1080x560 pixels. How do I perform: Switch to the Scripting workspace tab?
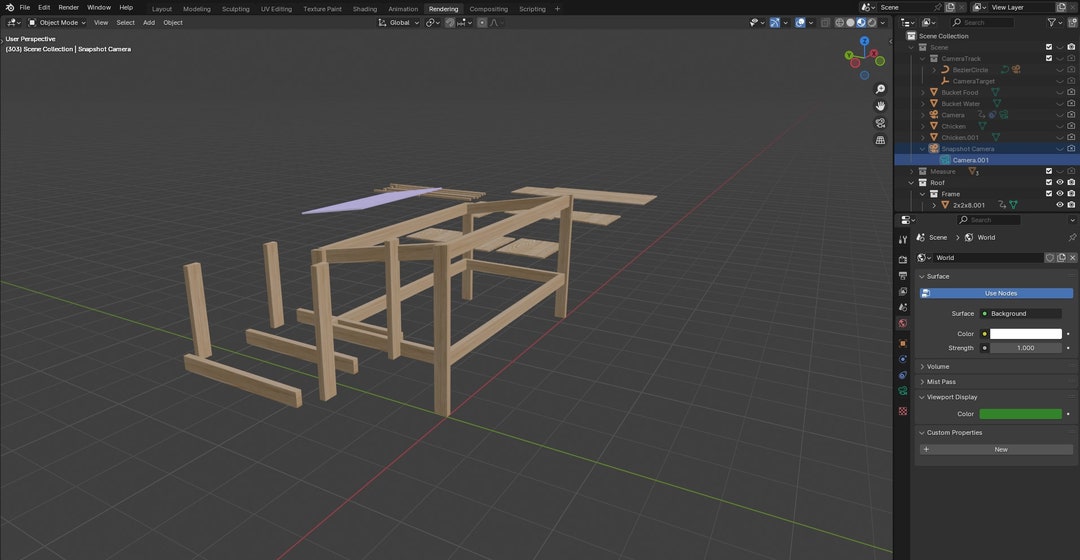point(532,9)
